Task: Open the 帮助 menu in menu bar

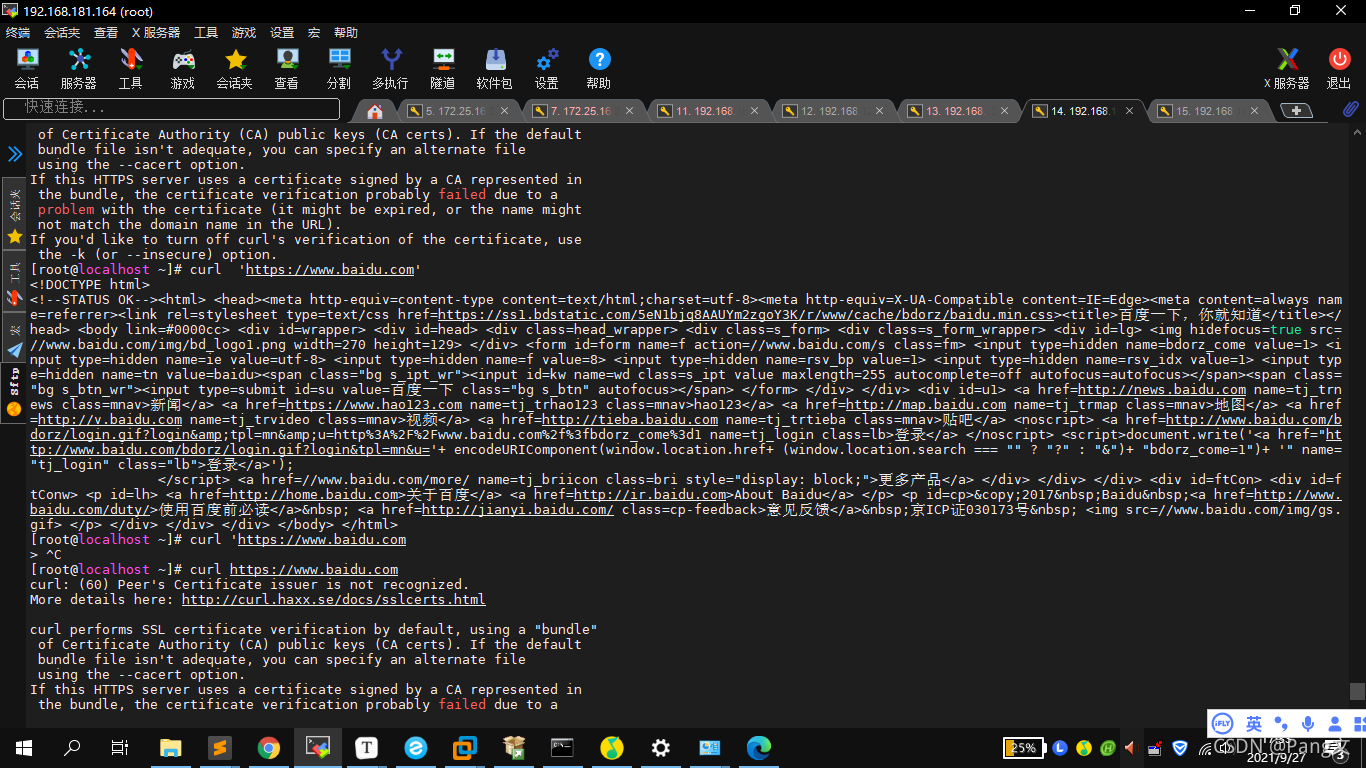Action: pyautogui.click(x=346, y=32)
